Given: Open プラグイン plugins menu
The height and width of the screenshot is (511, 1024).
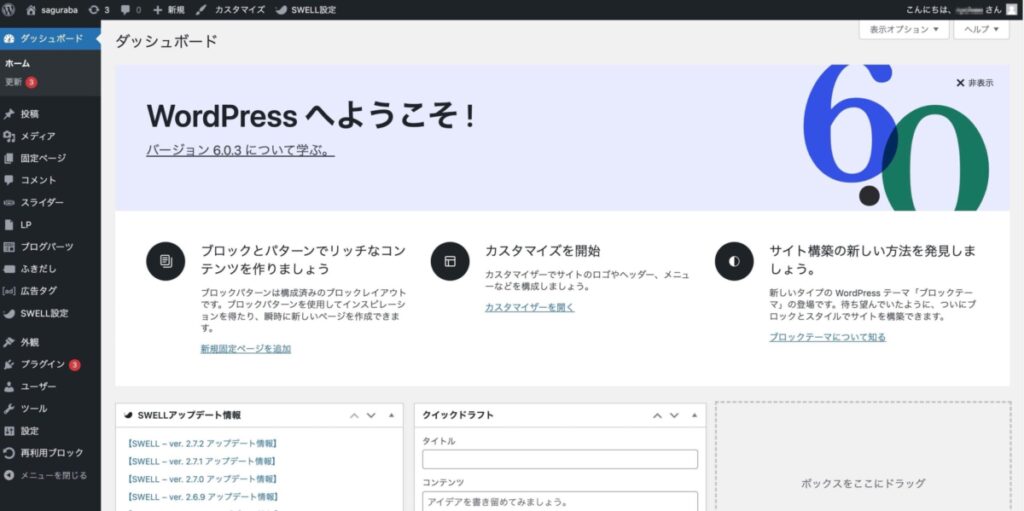Looking at the screenshot, I should (x=50, y=365).
